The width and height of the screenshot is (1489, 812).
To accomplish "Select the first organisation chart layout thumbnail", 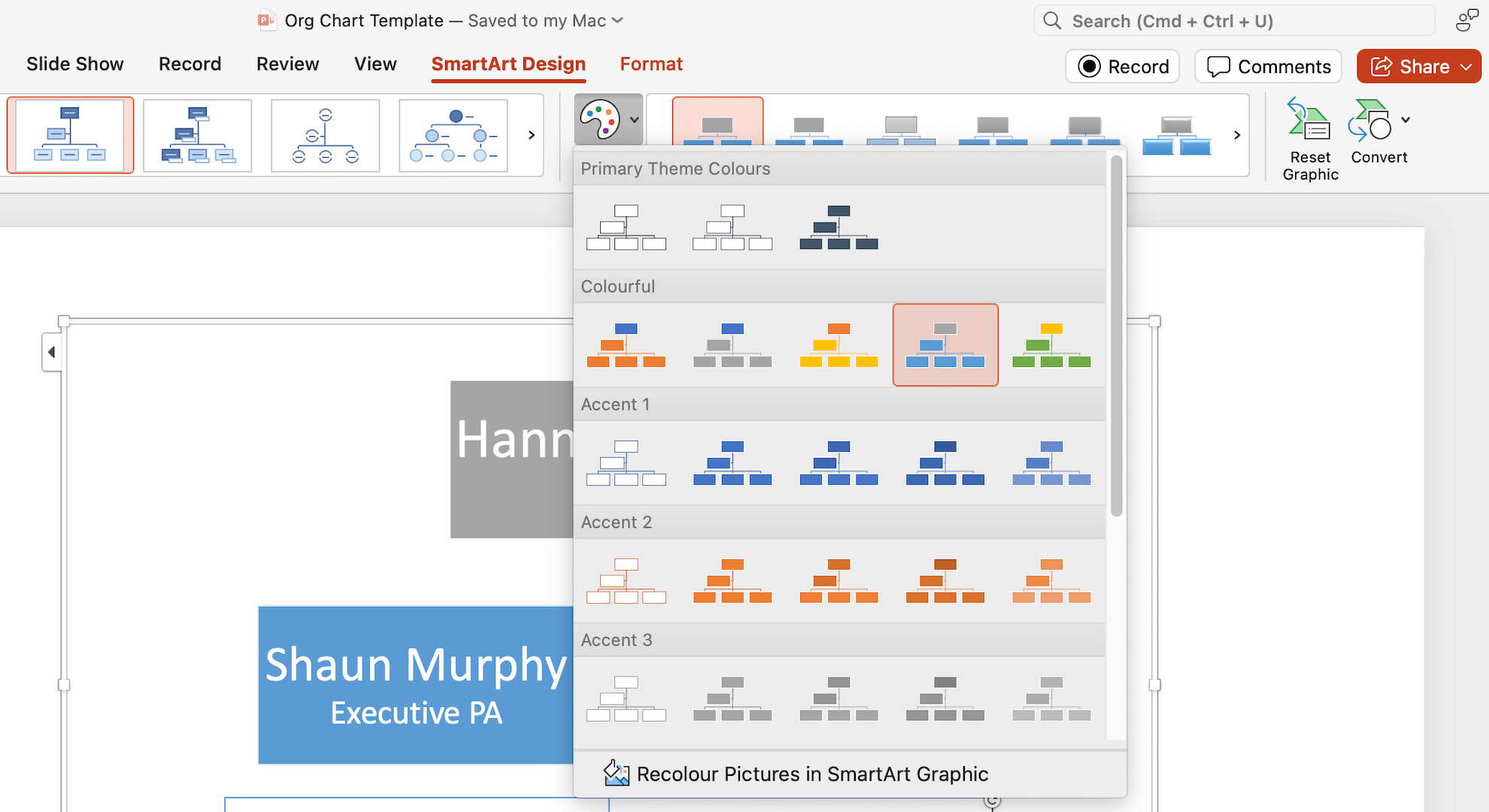I will 70,135.
